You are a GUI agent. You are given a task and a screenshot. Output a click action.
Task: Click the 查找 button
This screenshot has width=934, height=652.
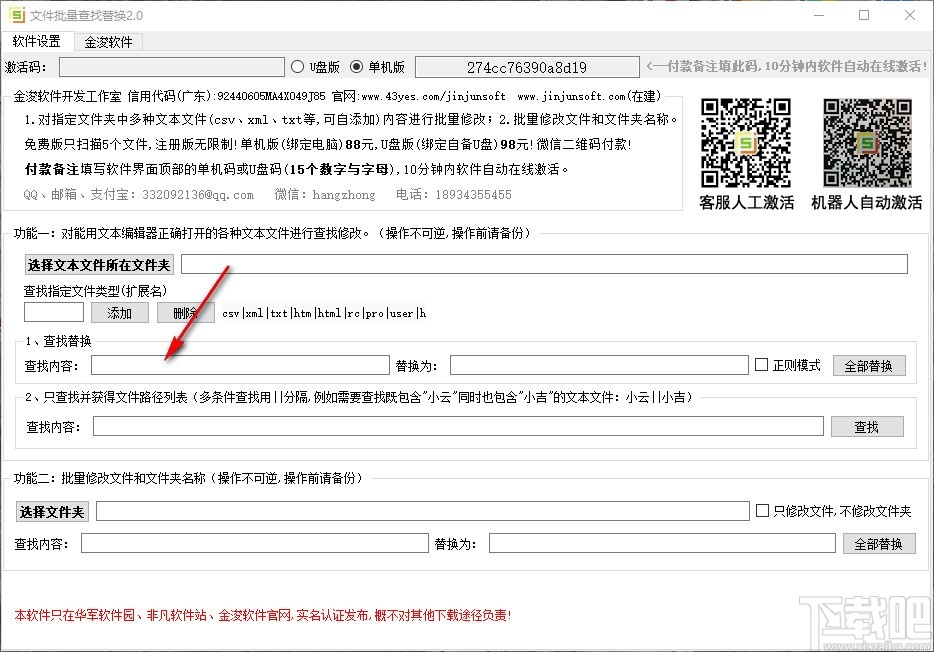(x=867, y=426)
